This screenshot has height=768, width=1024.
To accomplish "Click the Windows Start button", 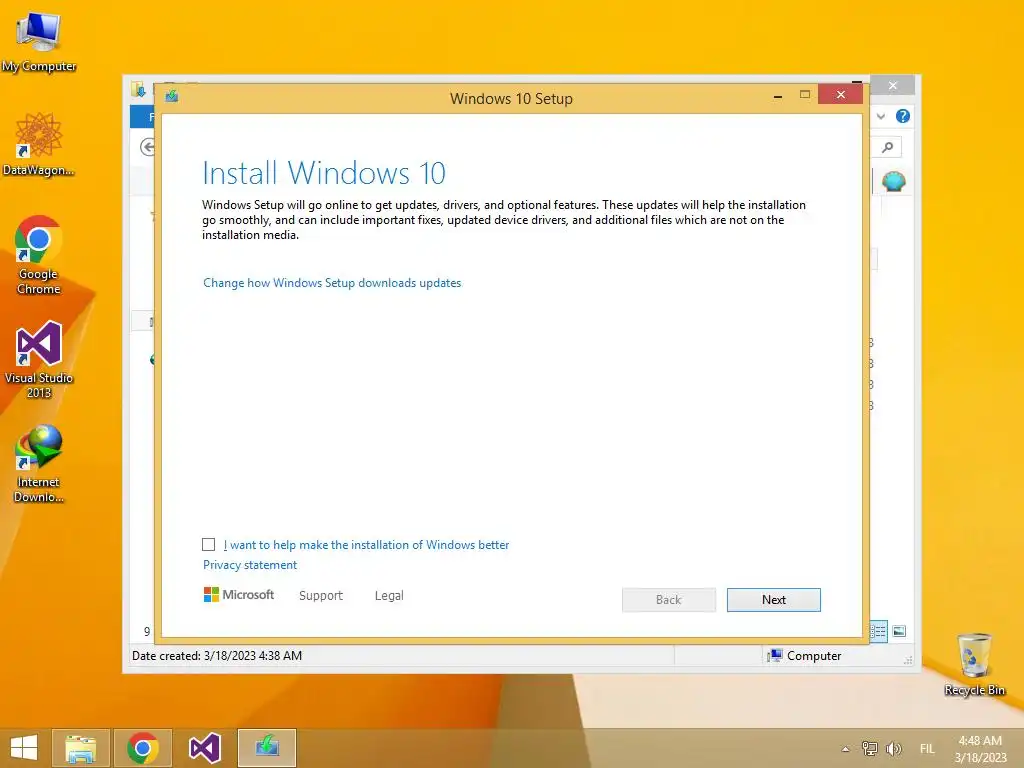I will point(24,748).
